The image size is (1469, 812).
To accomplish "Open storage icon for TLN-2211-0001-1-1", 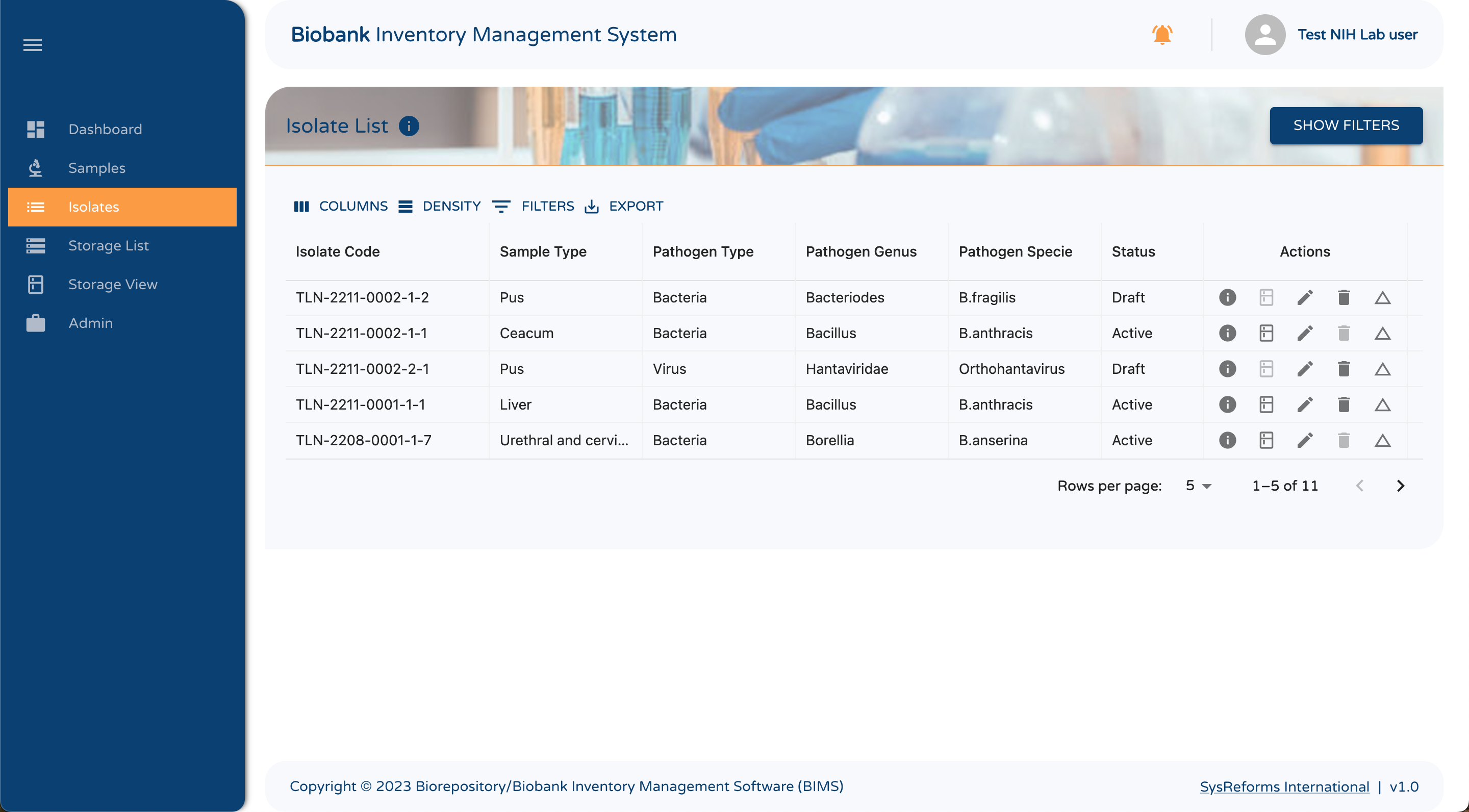I will click(x=1266, y=405).
